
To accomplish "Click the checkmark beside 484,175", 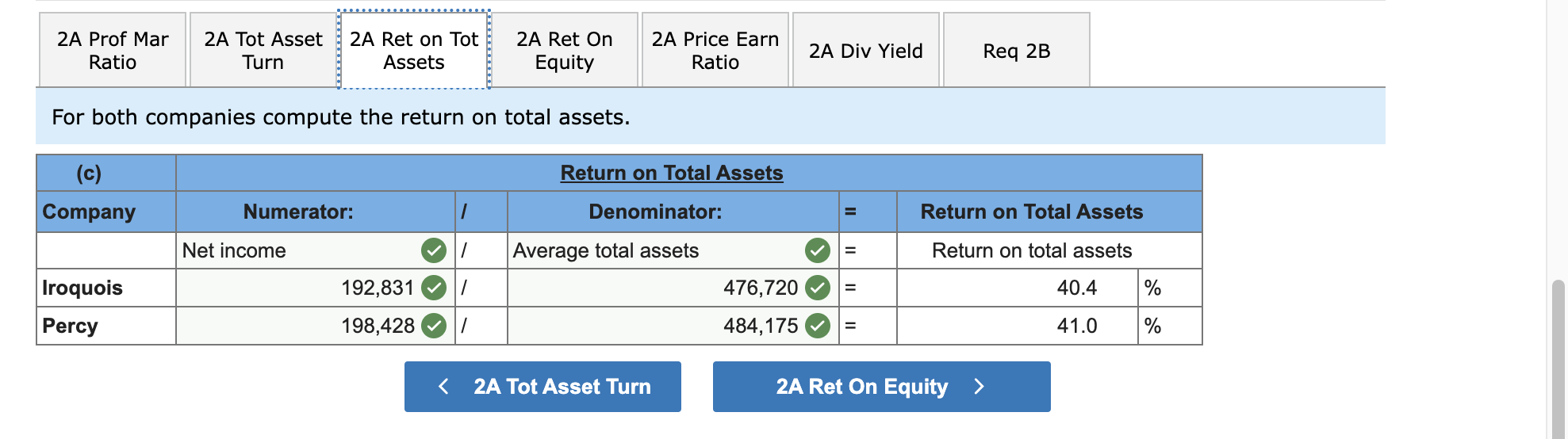I will [818, 326].
